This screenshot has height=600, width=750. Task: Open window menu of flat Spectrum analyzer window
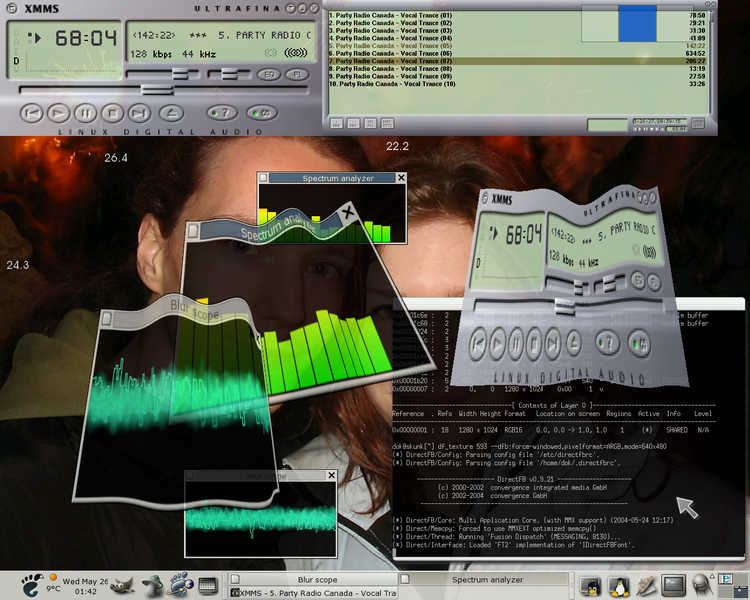[x=263, y=178]
